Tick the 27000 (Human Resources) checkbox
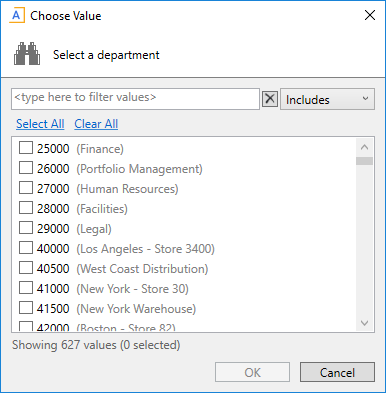 click(x=26, y=188)
